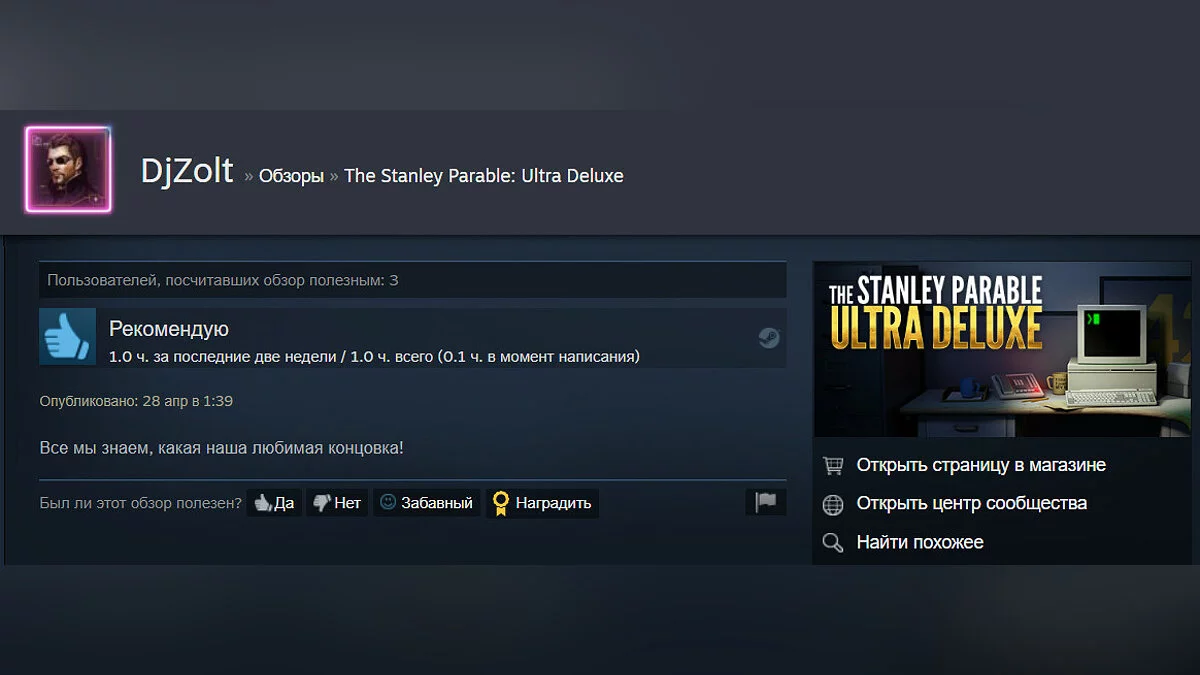Click the Рекомендую title text
This screenshot has height=675, width=1200.
coord(169,329)
